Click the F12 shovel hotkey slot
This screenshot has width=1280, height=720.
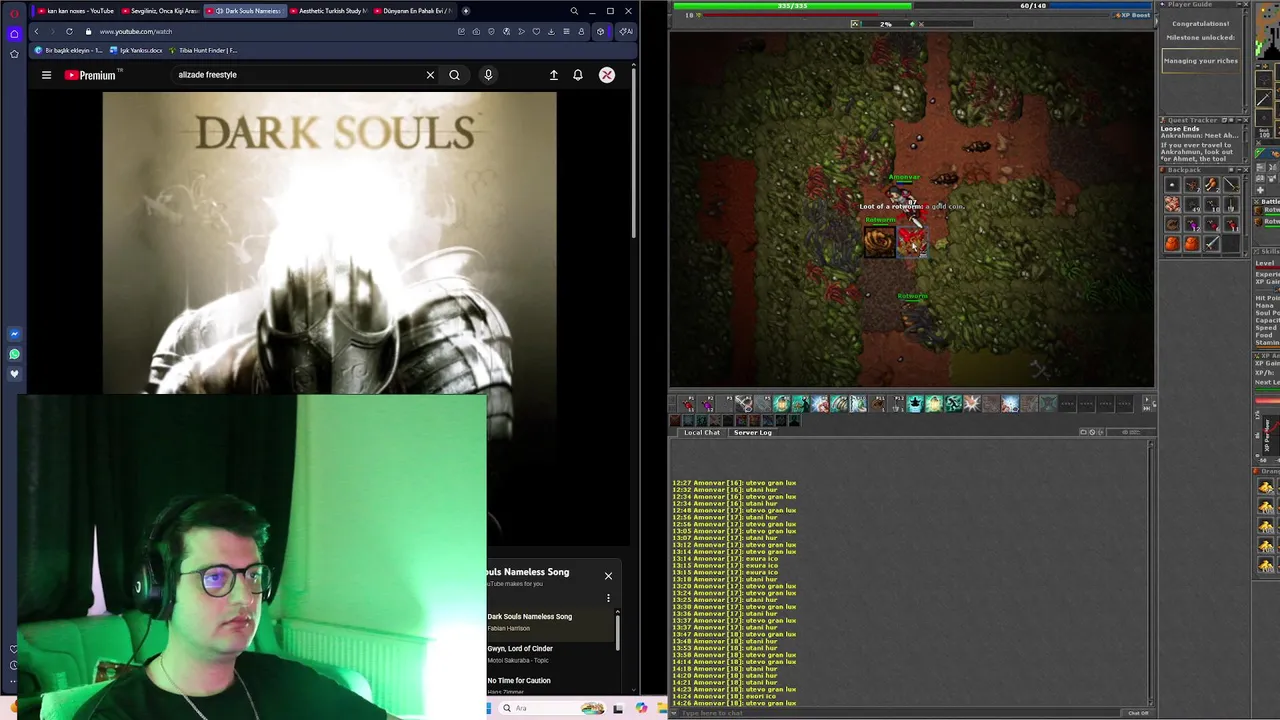(x=897, y=404)
